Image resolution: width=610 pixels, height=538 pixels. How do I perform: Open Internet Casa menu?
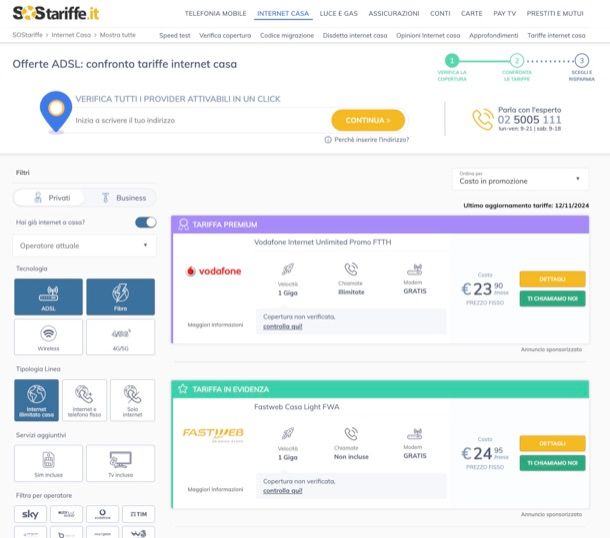coord(283,14)
